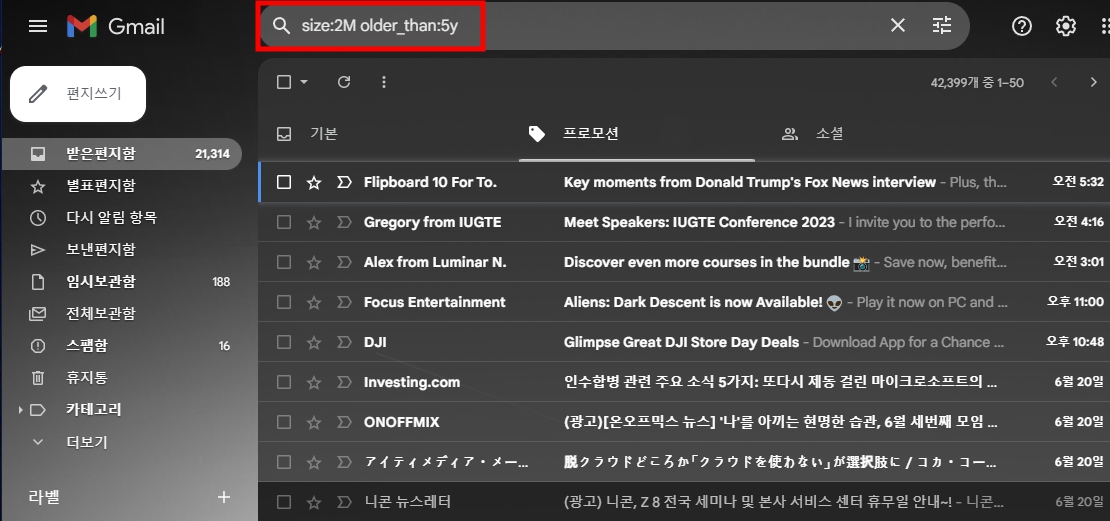Go to the next page arrow
Screen dimensions: 1110x521
tap(1093, 82)
